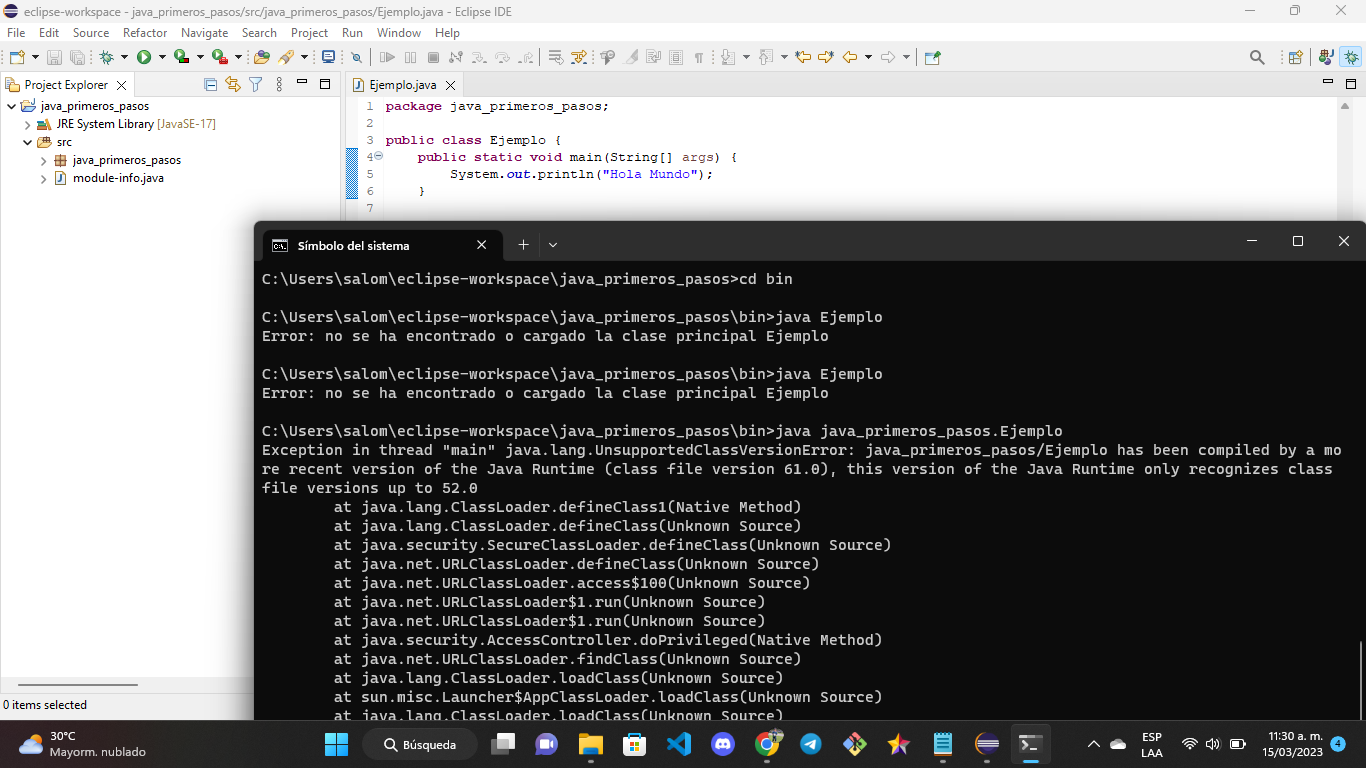
Task: Maximize the Project Explorer view
Action: point(325,84)
